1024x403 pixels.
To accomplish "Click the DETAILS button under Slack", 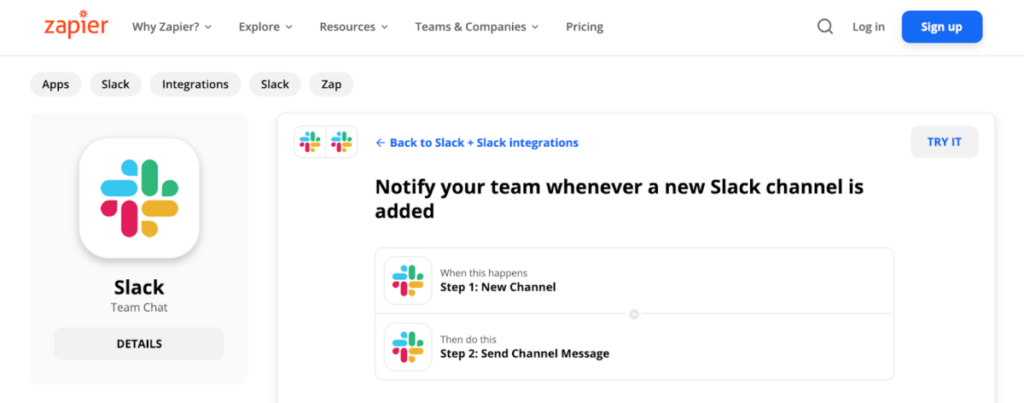I will point(139,344).
